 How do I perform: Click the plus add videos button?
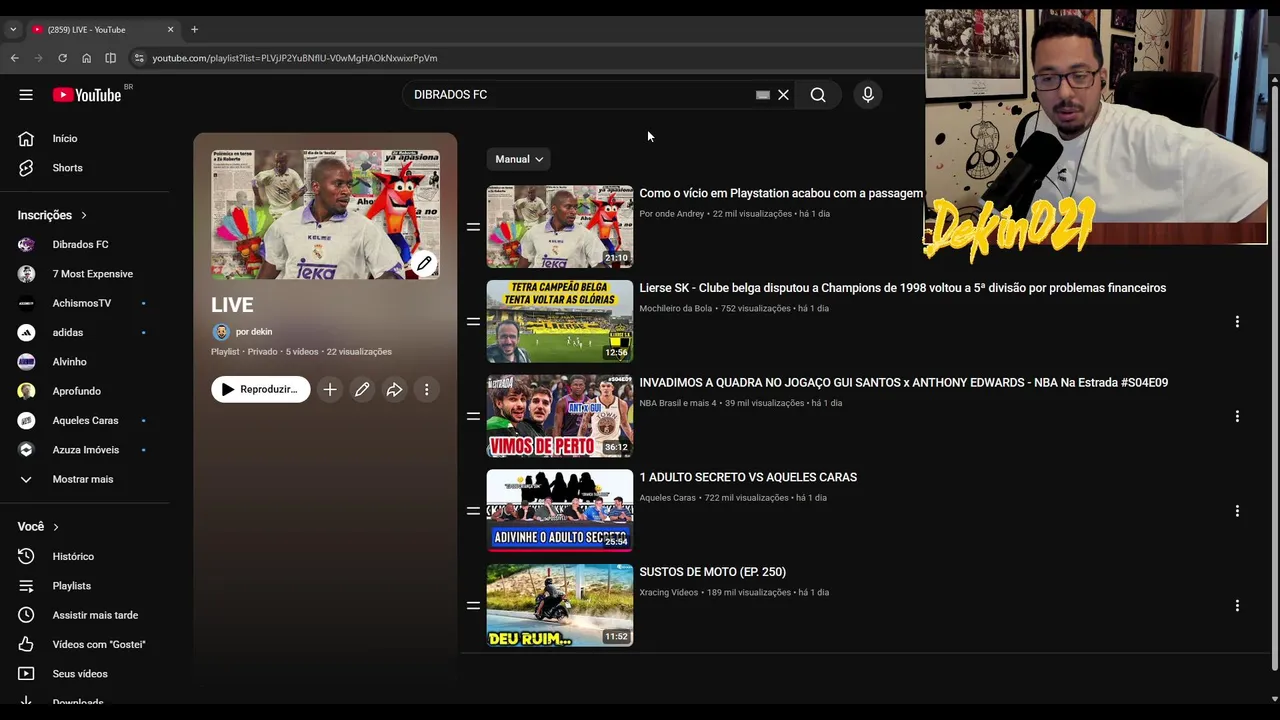[330, 390]
